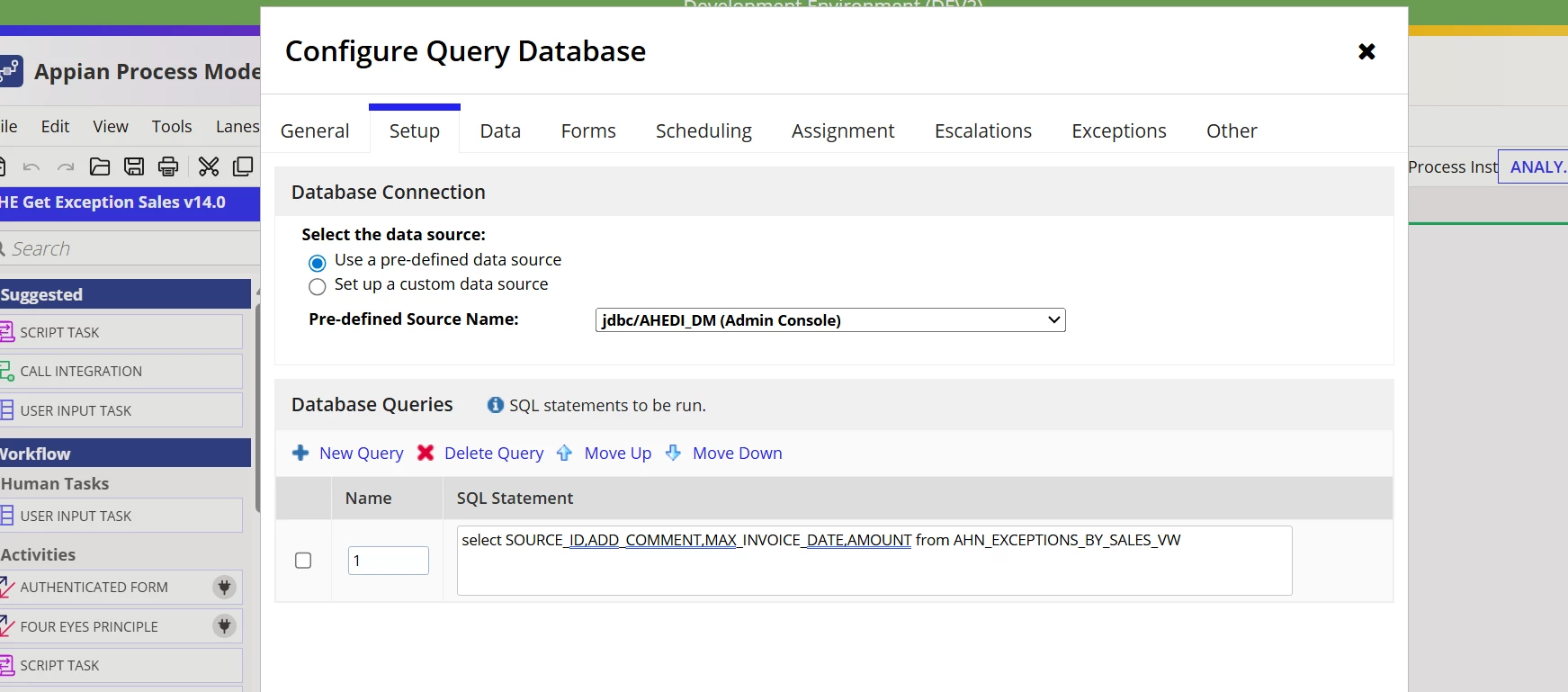This screenshot has width=1568, height=692.
Task: Go to the Scheduling tab
Action: tap(703, 131)
